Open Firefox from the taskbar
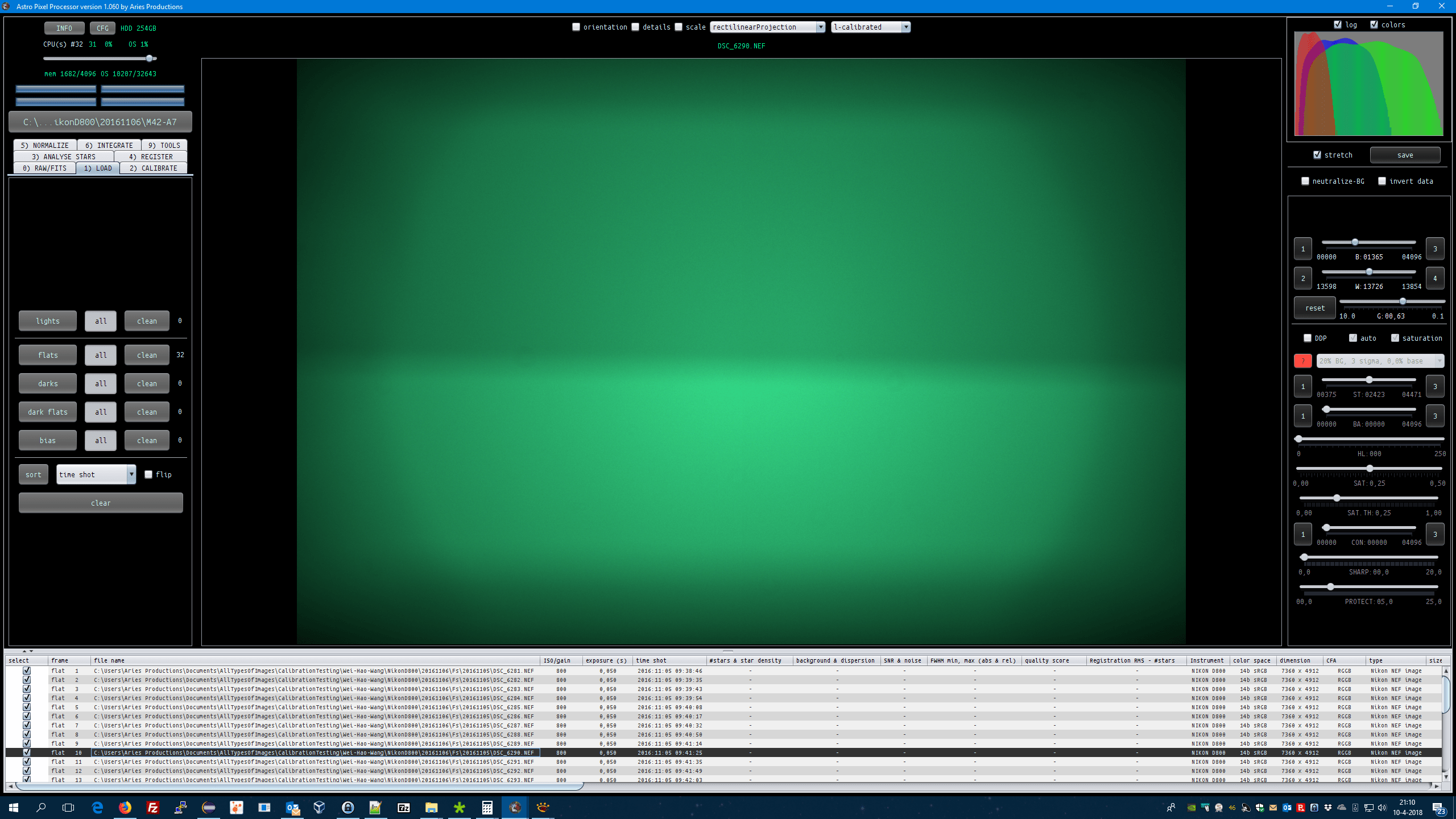The height and width of the screenshot is (819, 1456). click(125, 807)
